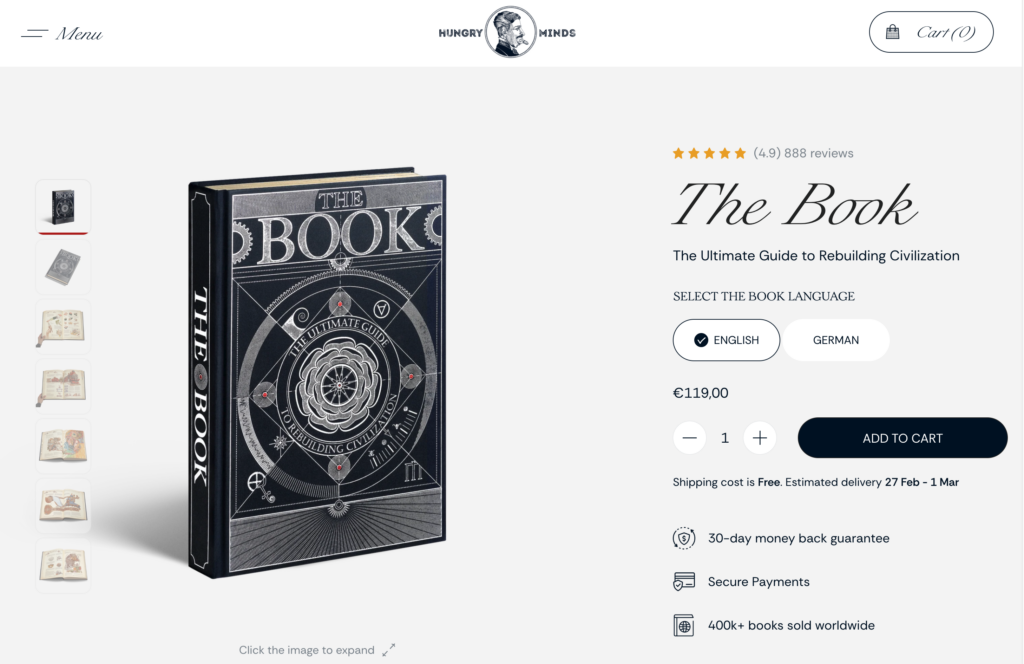Click the money back guarantee shield icon
1024x664 pixels.
(684, 538)
